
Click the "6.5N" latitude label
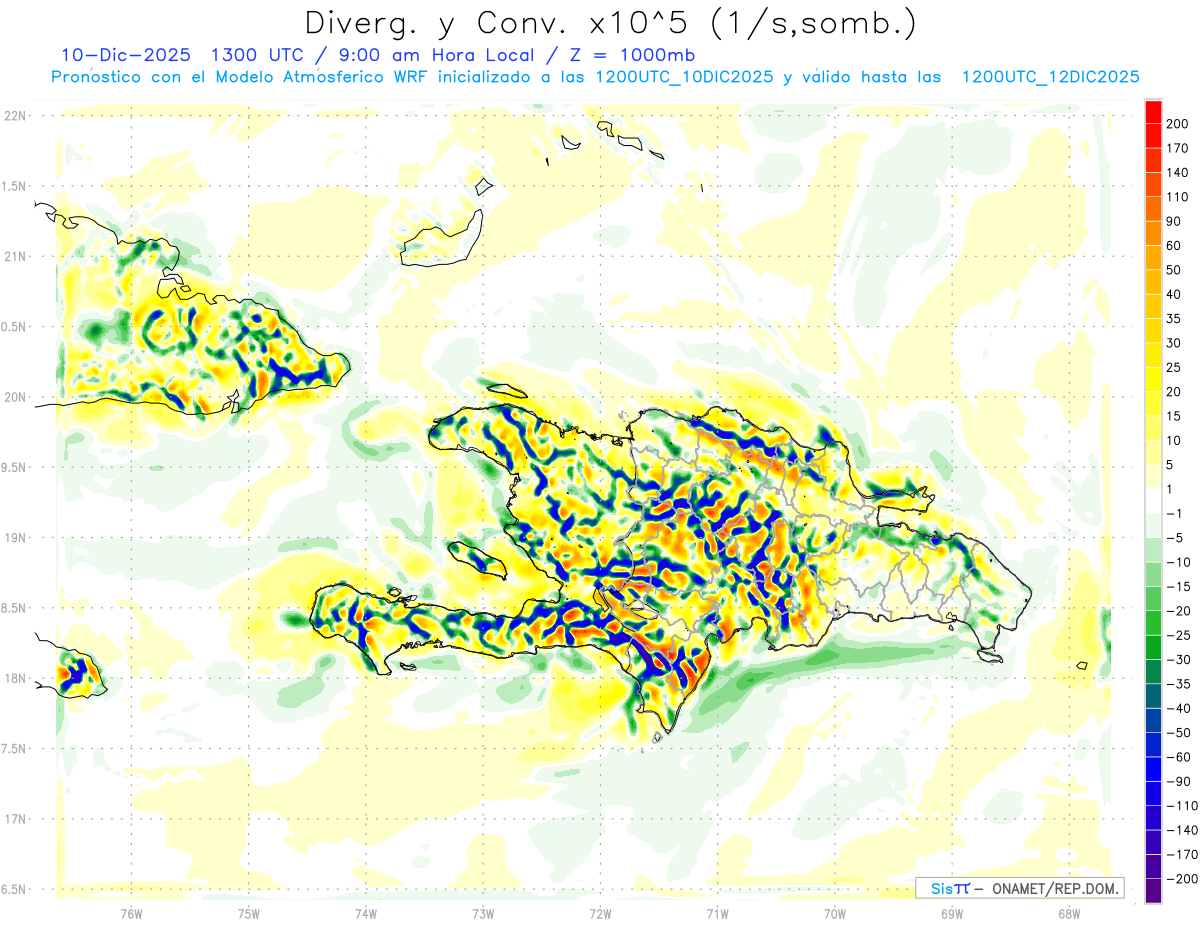[x=15, y=889]
